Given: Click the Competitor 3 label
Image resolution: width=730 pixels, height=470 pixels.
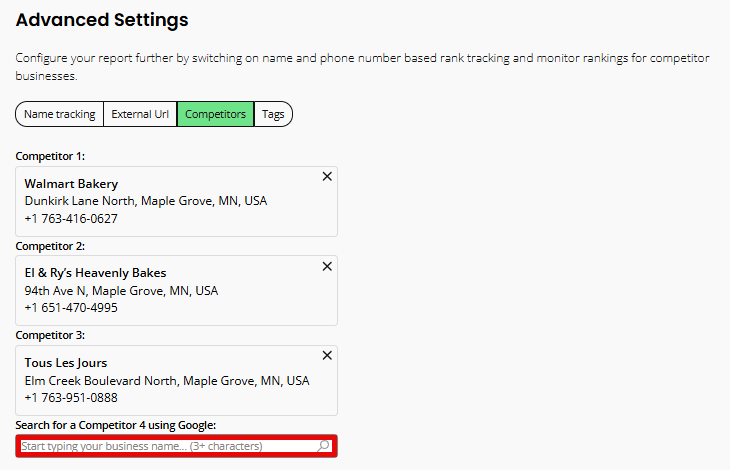Looking at the screenshot, I should [x=50, y=336].
